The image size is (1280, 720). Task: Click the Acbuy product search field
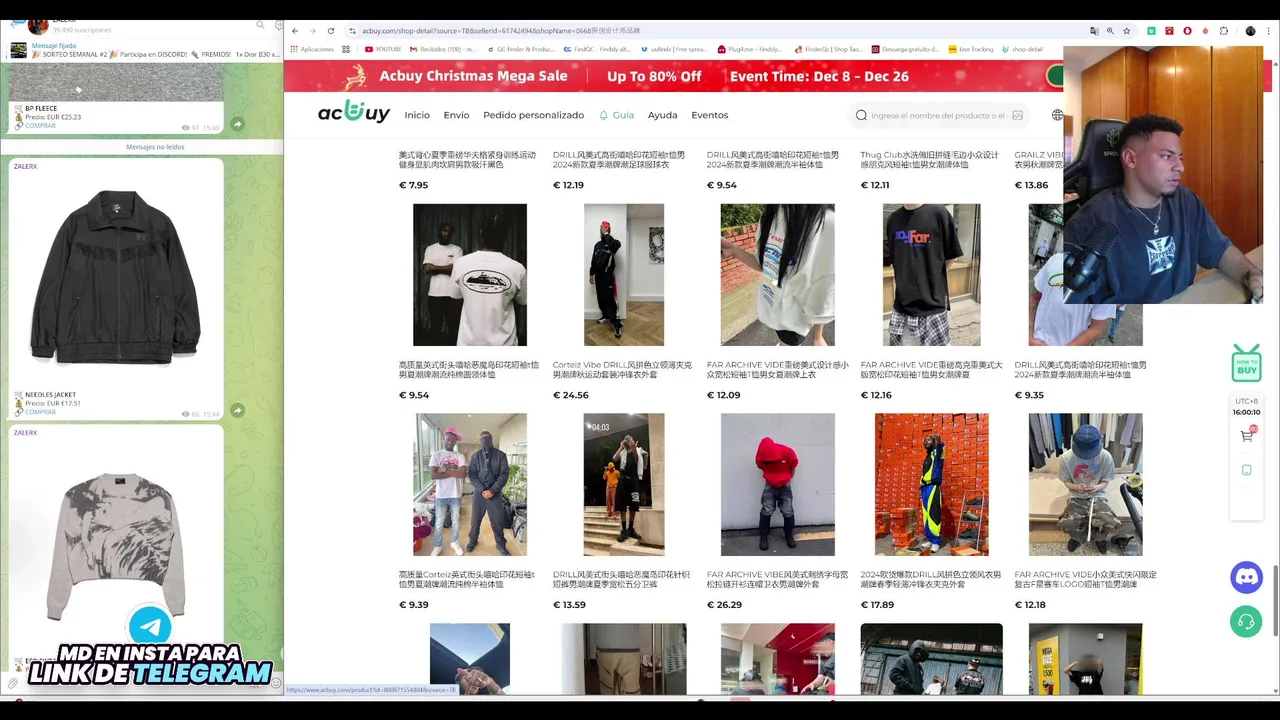pyautogui.click(x=937, y=115)
